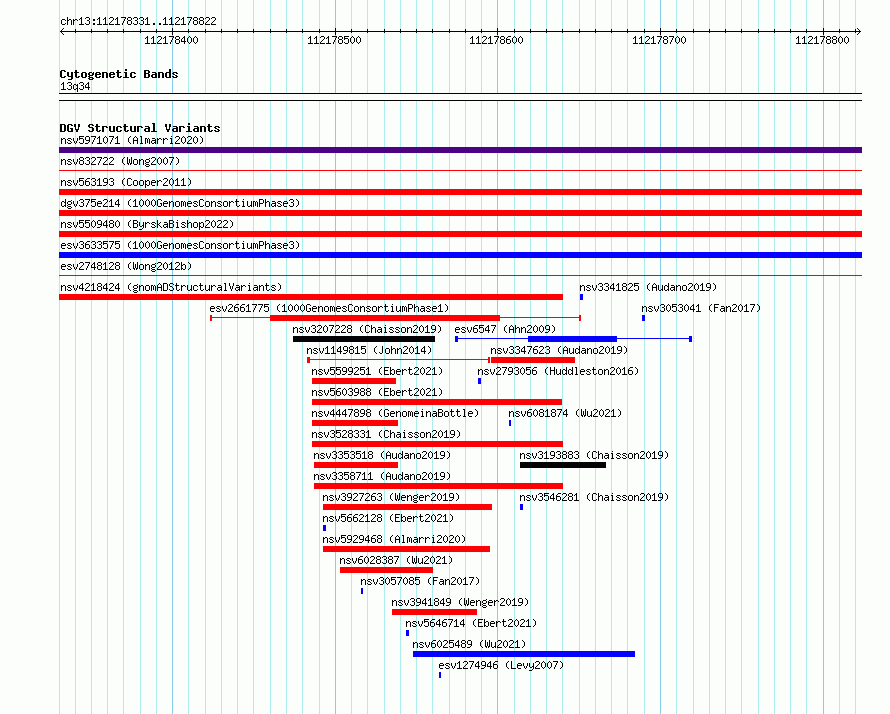
Task: Click the nsv3341825 (Audano2019) label
Action: pyautogui.click(x=648, y=287)
